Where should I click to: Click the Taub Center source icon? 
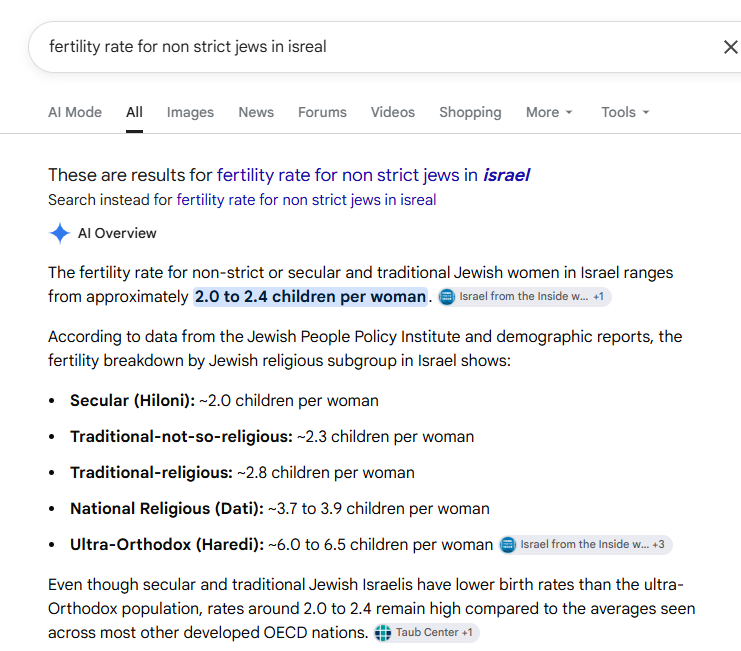pos(383,633)
